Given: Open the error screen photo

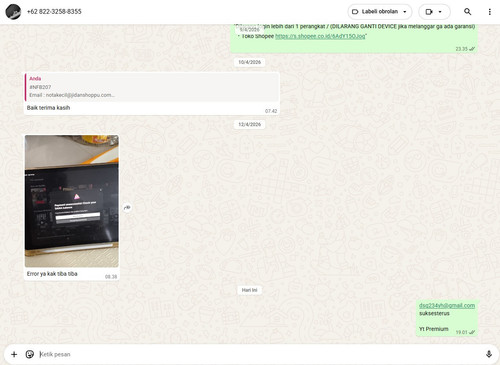Looking at the screenshot, I should click(x=72, y=201).
